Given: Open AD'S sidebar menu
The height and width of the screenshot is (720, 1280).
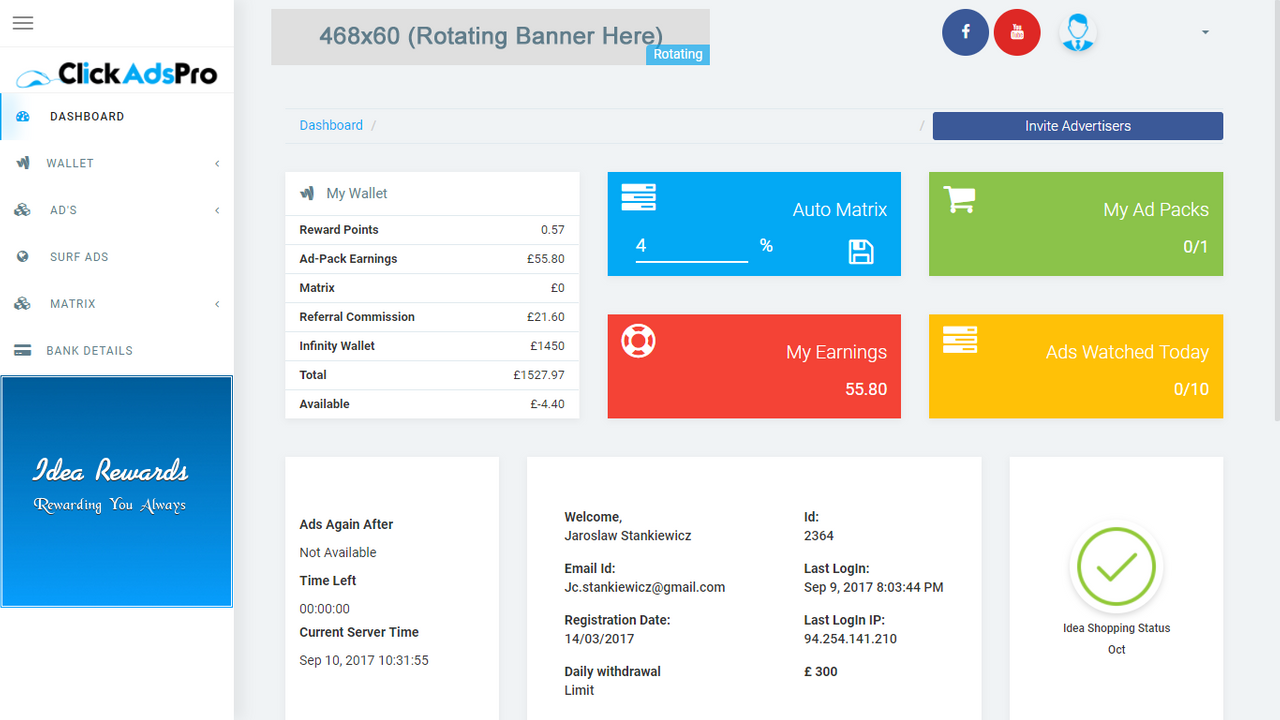Looking at the screenshot, I should (117, 210).
